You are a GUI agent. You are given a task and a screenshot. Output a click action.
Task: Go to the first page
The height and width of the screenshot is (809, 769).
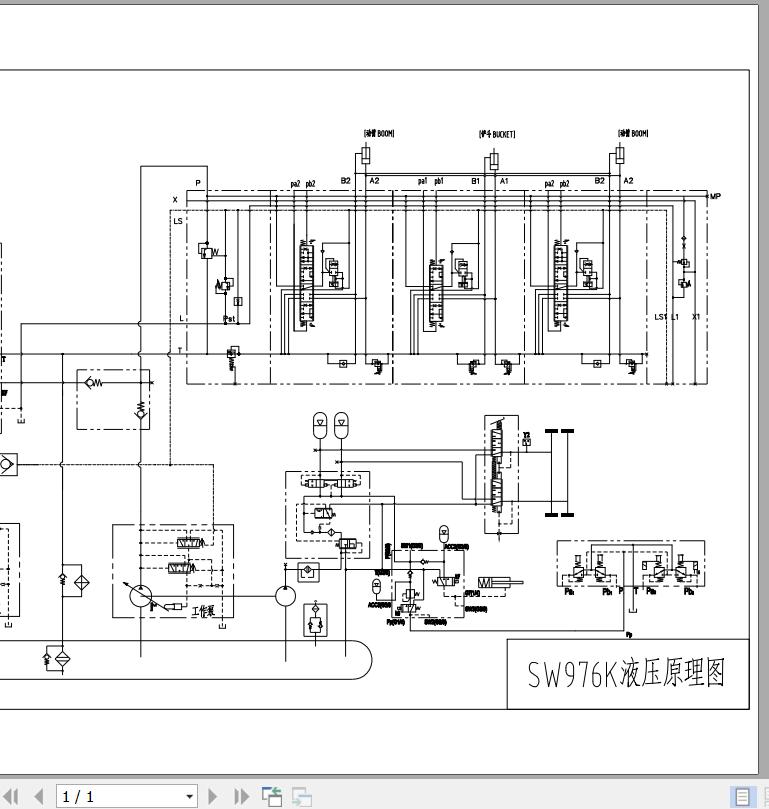pos(11,796)
